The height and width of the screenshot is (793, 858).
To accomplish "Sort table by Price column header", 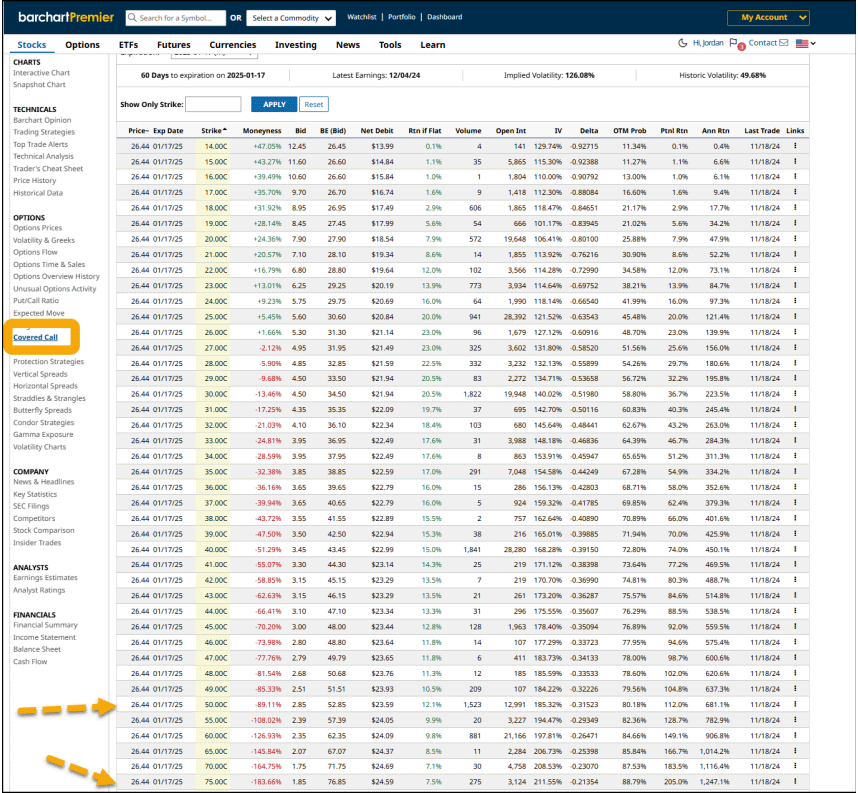I will 138,131.
